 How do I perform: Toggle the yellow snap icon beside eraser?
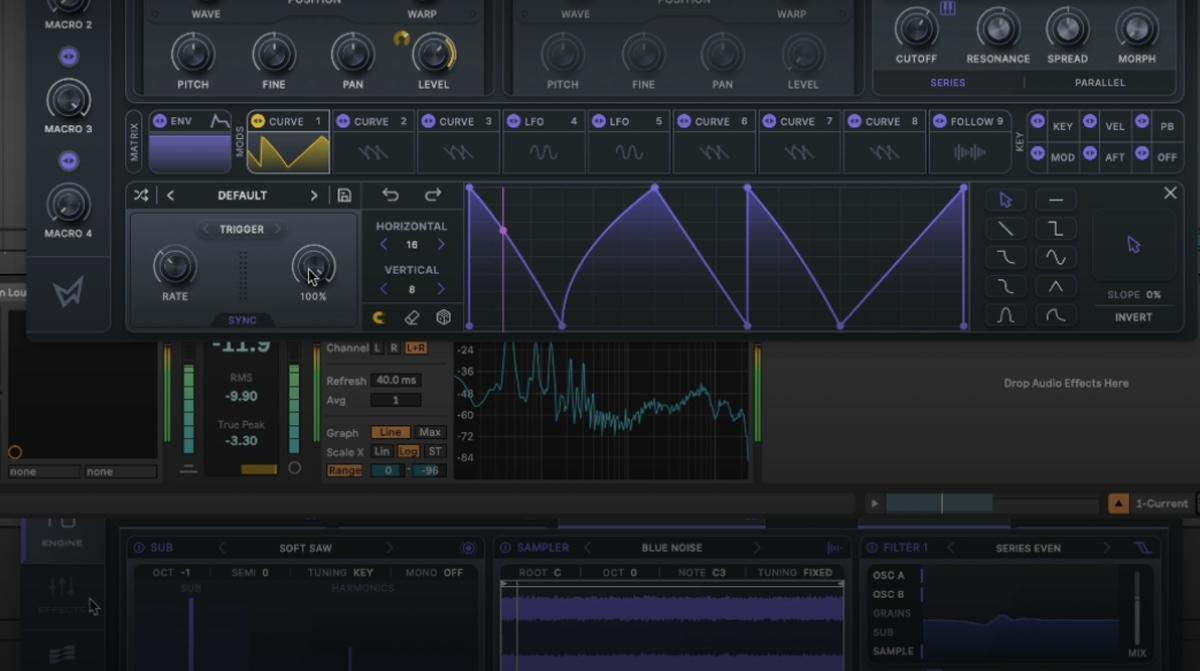click(x=379, y=317)
